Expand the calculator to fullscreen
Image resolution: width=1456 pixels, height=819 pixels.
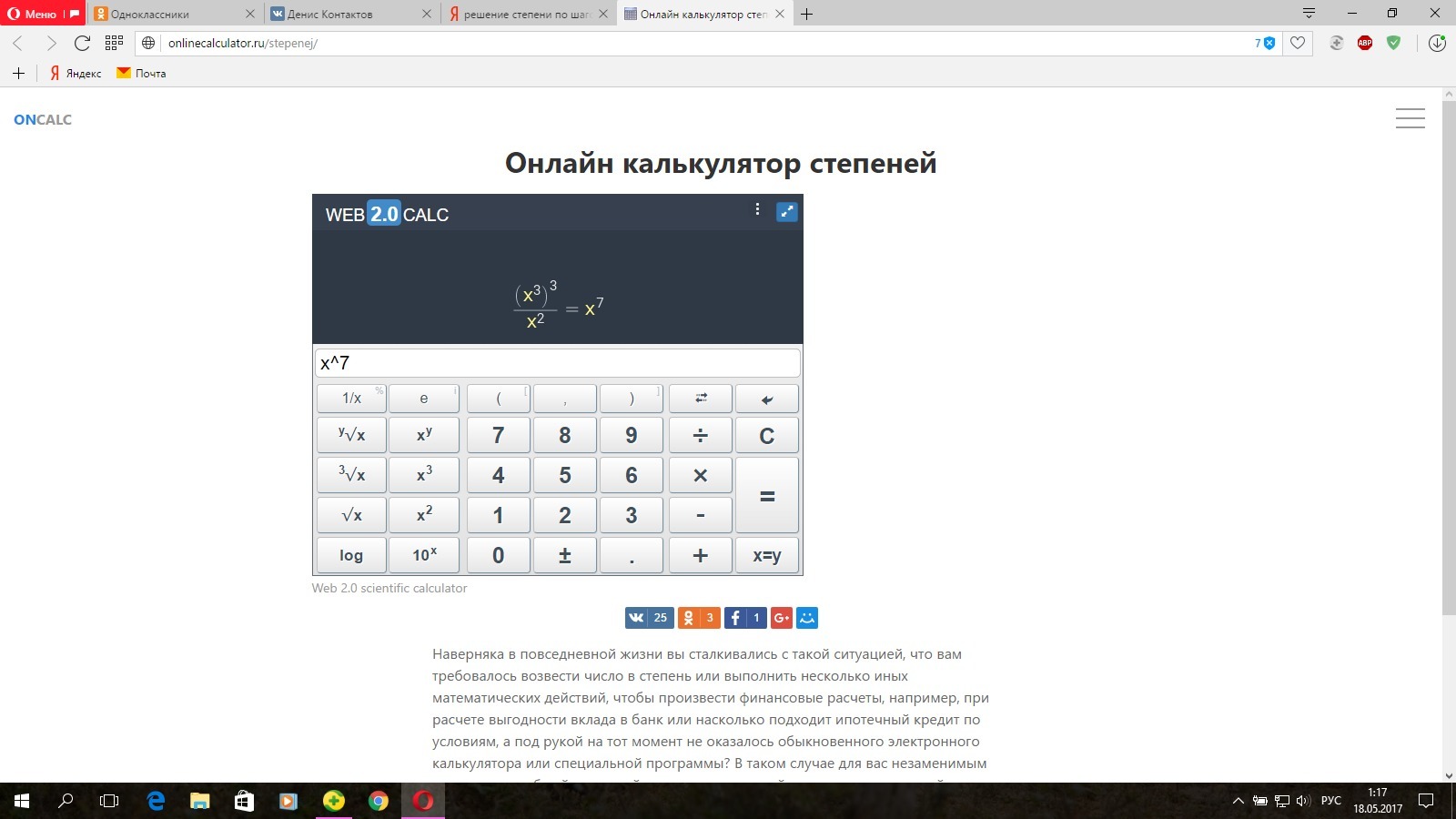pyautogui.click(x=786, y=211)
